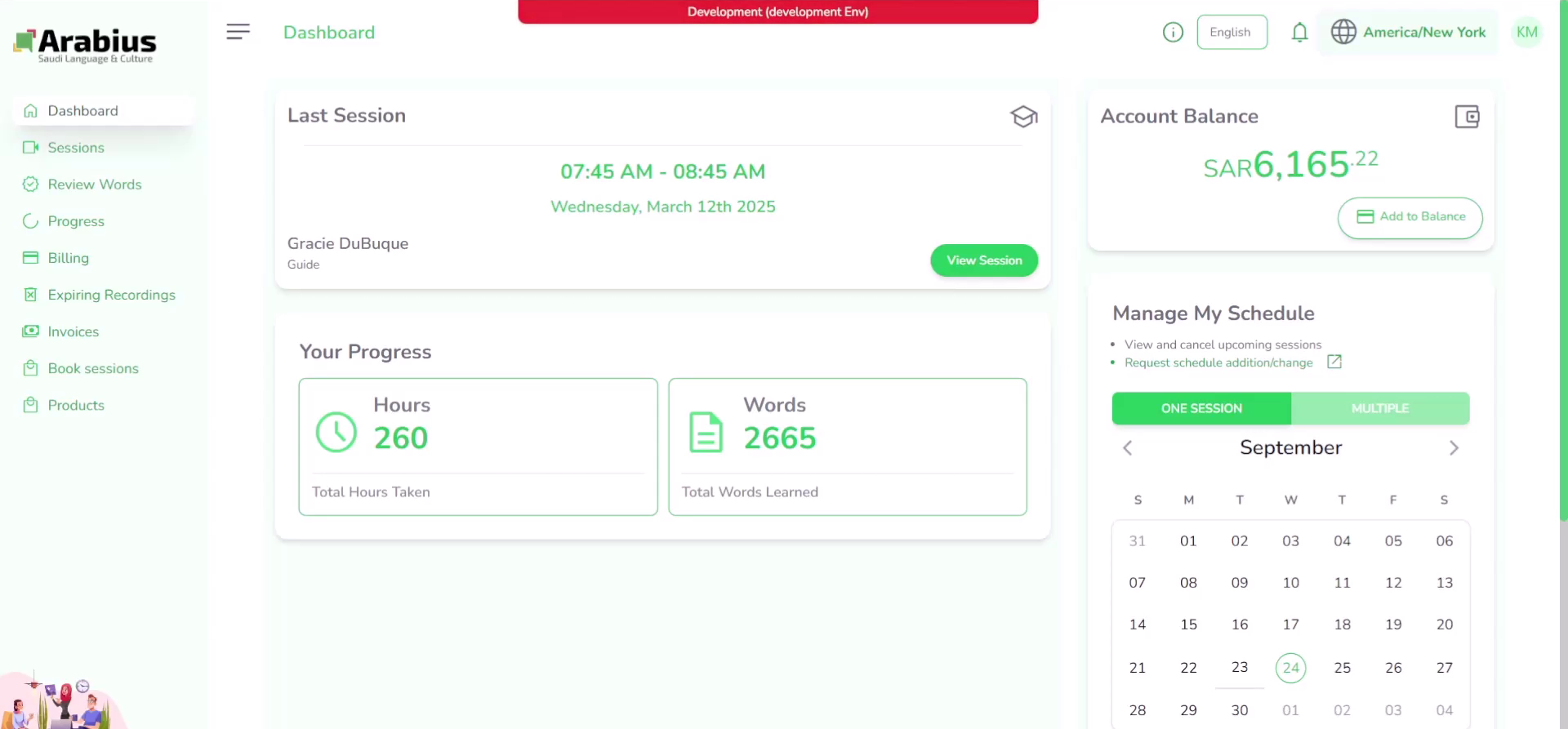Click the KM user avatar
Viewport: 1568px width, 729px height.
pyautogui.click(x=1526, y=33)
